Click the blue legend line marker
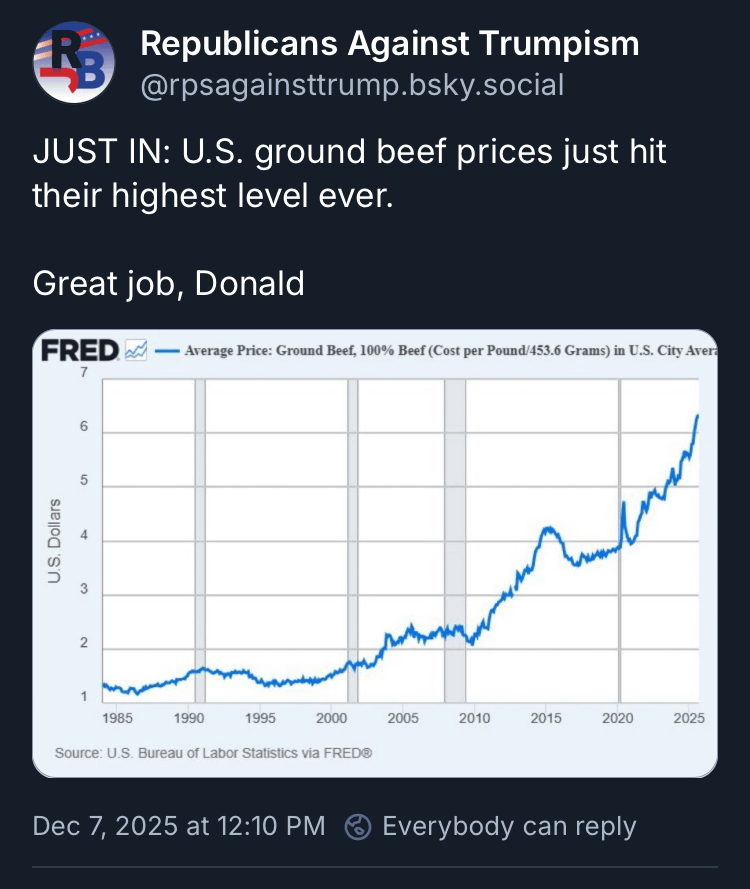The height and width of the screenshot is (889, 750). [x=168, y=352]
